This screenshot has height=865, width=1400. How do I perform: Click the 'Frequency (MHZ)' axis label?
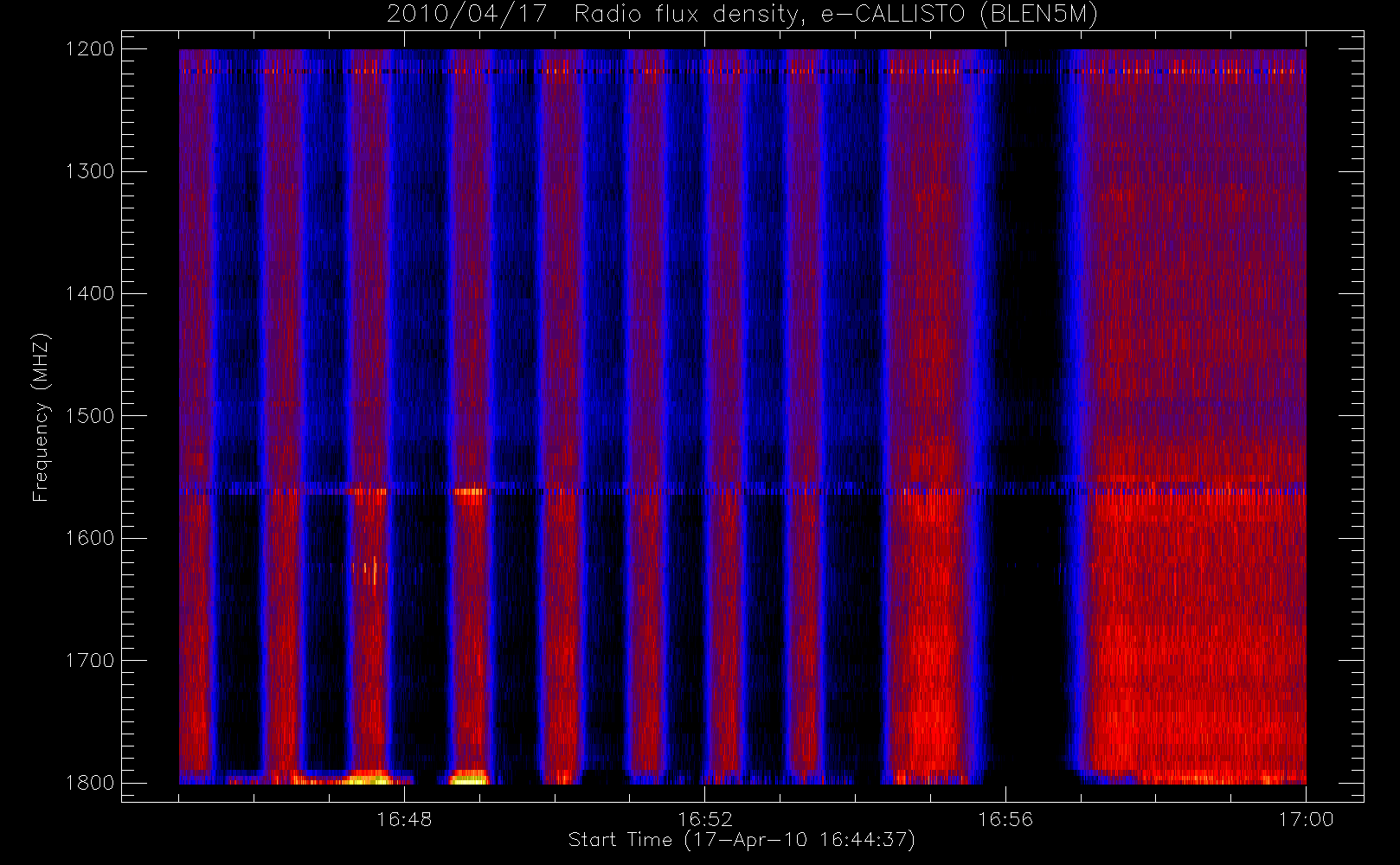coord(40,417)
